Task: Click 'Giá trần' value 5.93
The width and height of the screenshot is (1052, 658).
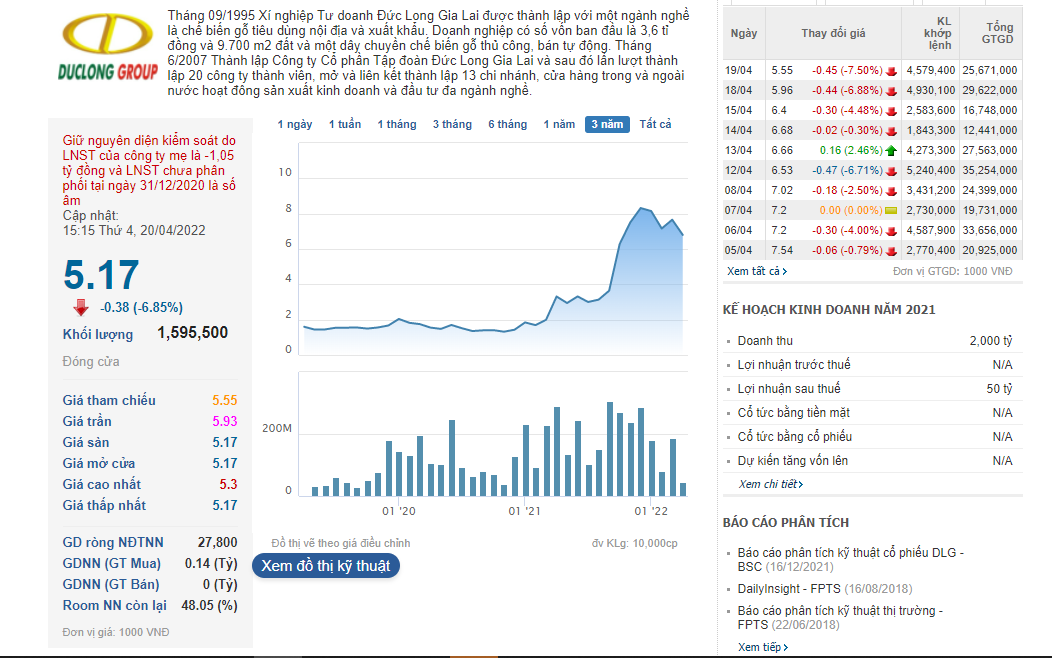Action: coord(225,421)
